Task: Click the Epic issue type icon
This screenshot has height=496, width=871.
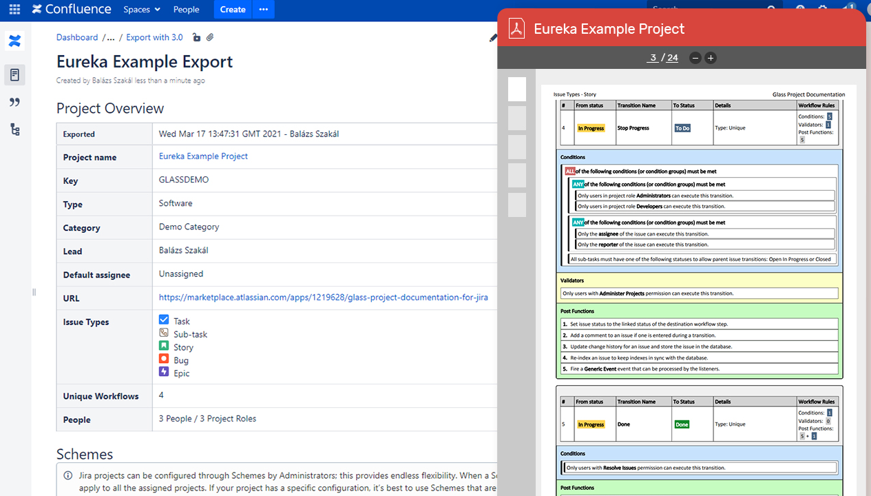Action: (164, 372)
